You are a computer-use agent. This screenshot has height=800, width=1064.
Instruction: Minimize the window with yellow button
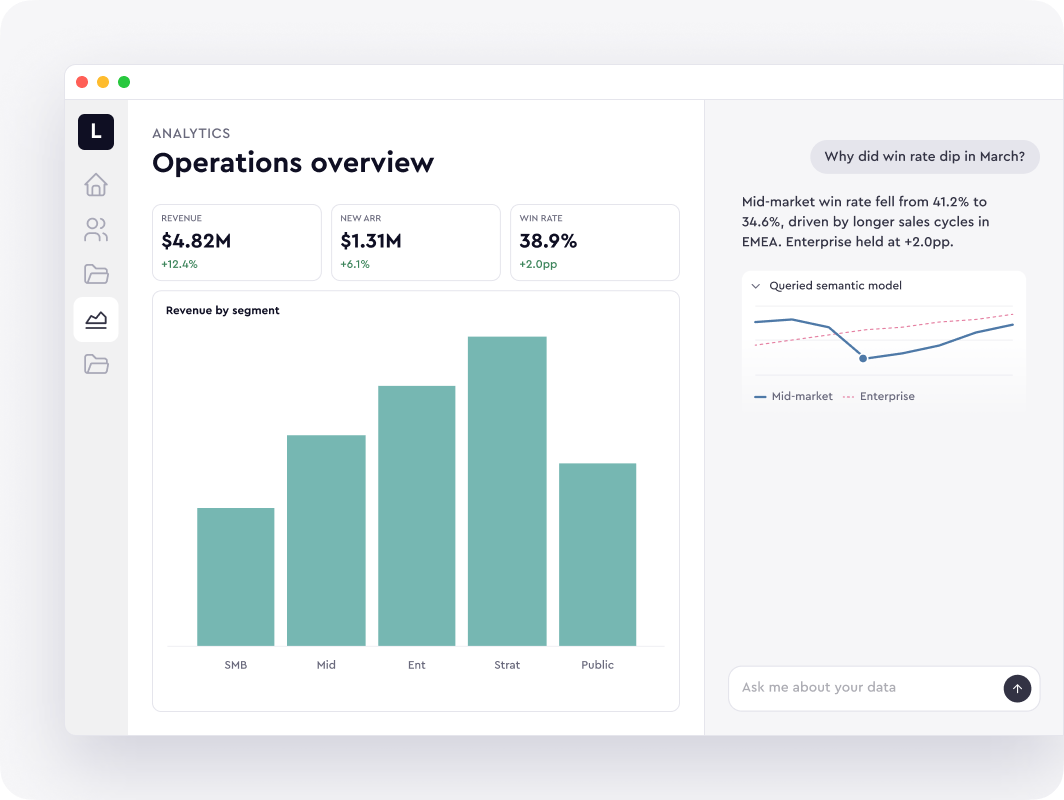point(103,82)
